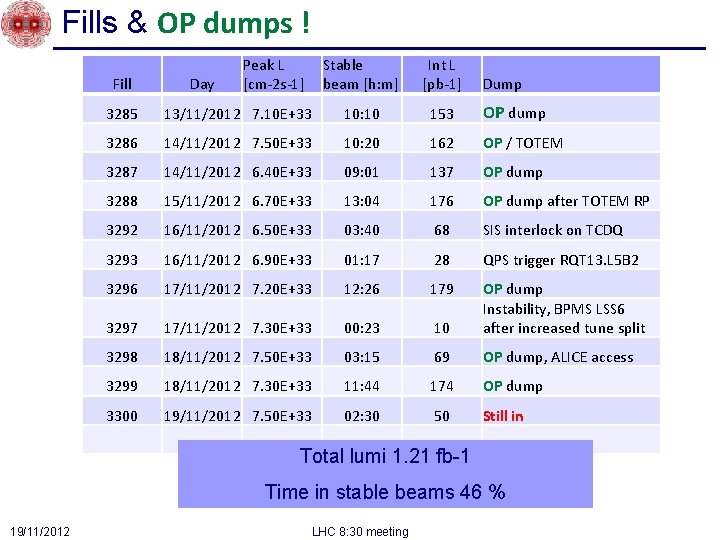This screenshot has height=540, width=720.
Task: Click integrated luminosity 28
Action: [x=442, y=260]
